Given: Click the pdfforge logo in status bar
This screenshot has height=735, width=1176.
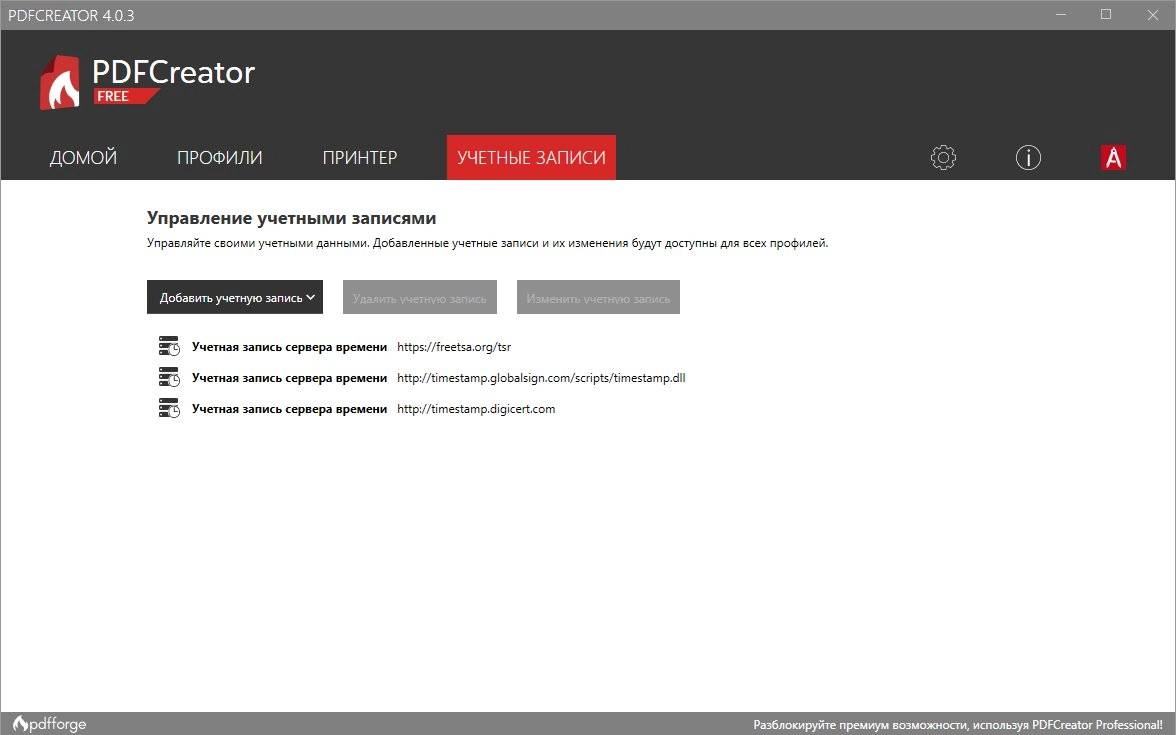Looking at the screenshot, I should point(50,724).
